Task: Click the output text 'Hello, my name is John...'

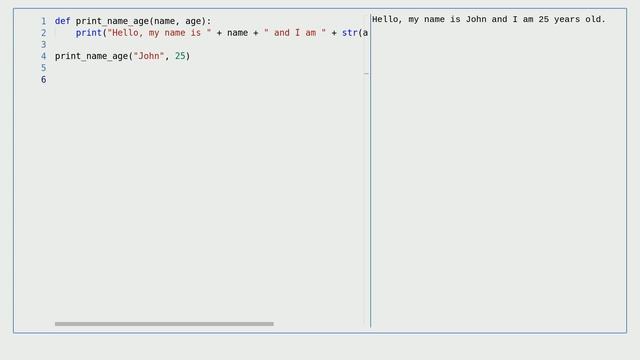Action: coord(489,19)
